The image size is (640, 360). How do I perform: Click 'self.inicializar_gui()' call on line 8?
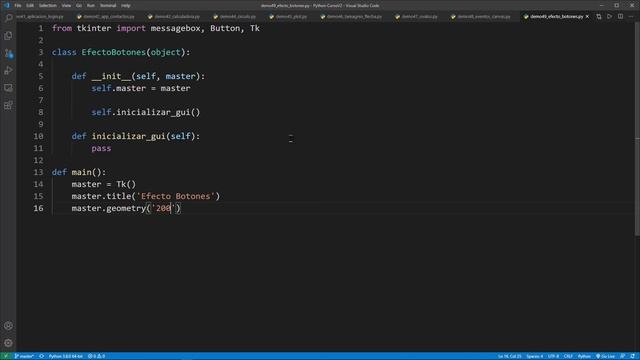point(146,112)
